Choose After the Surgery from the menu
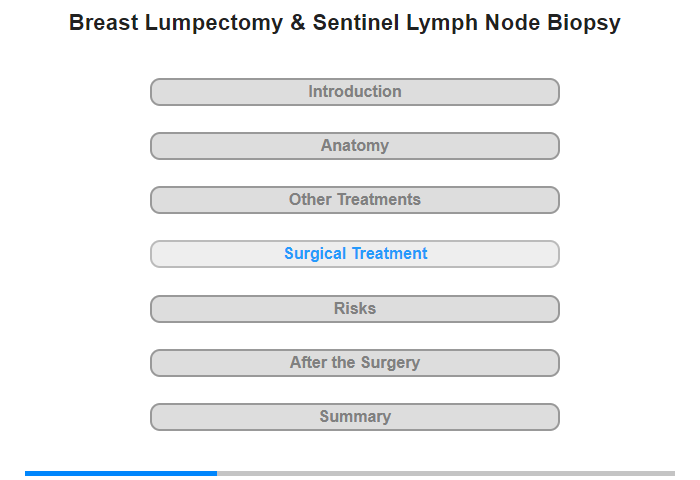The height and width of the screenshot is (480, 700). [354, 363]
